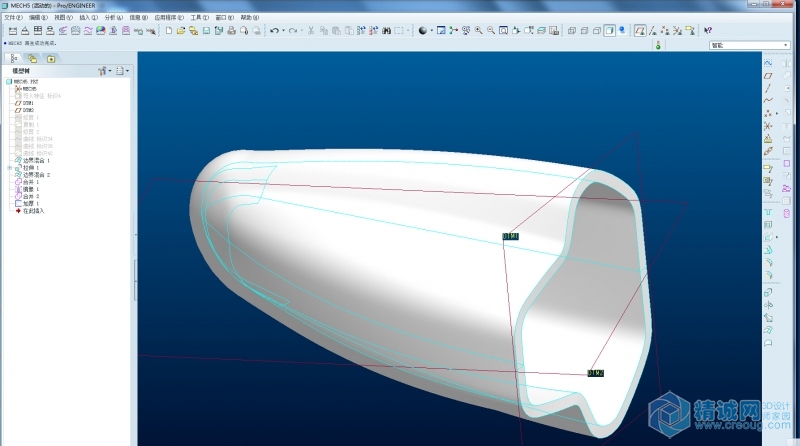Select DTM1 datum plane in model tree
Image resolution: width=800 pixels, height=446 pixels.
click(28, 103)
